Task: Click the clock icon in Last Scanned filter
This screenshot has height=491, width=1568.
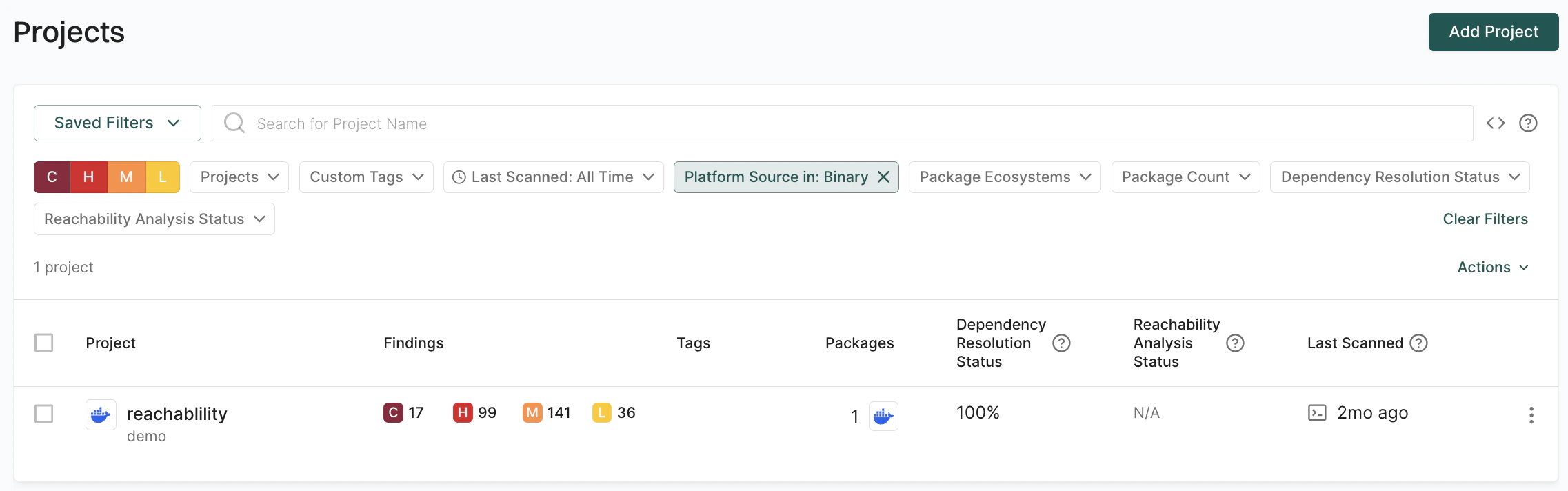Action: pos(459,177)
